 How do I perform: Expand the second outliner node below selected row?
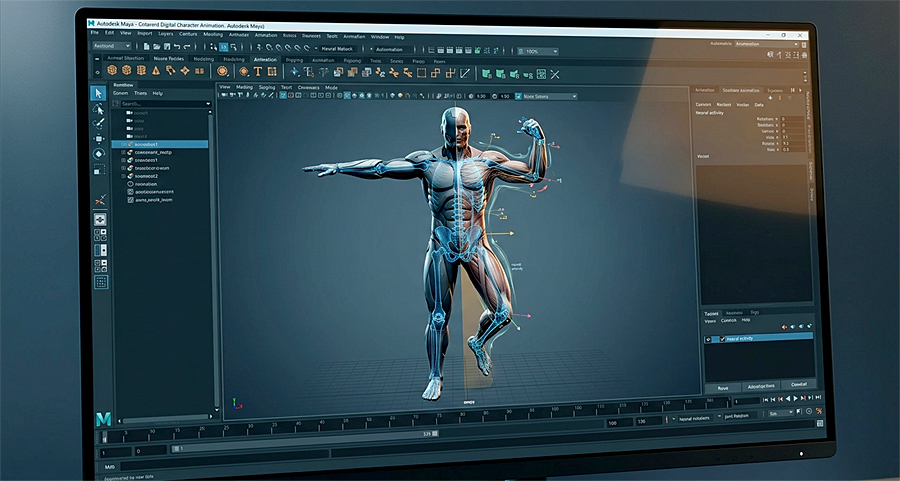(123, 161)
